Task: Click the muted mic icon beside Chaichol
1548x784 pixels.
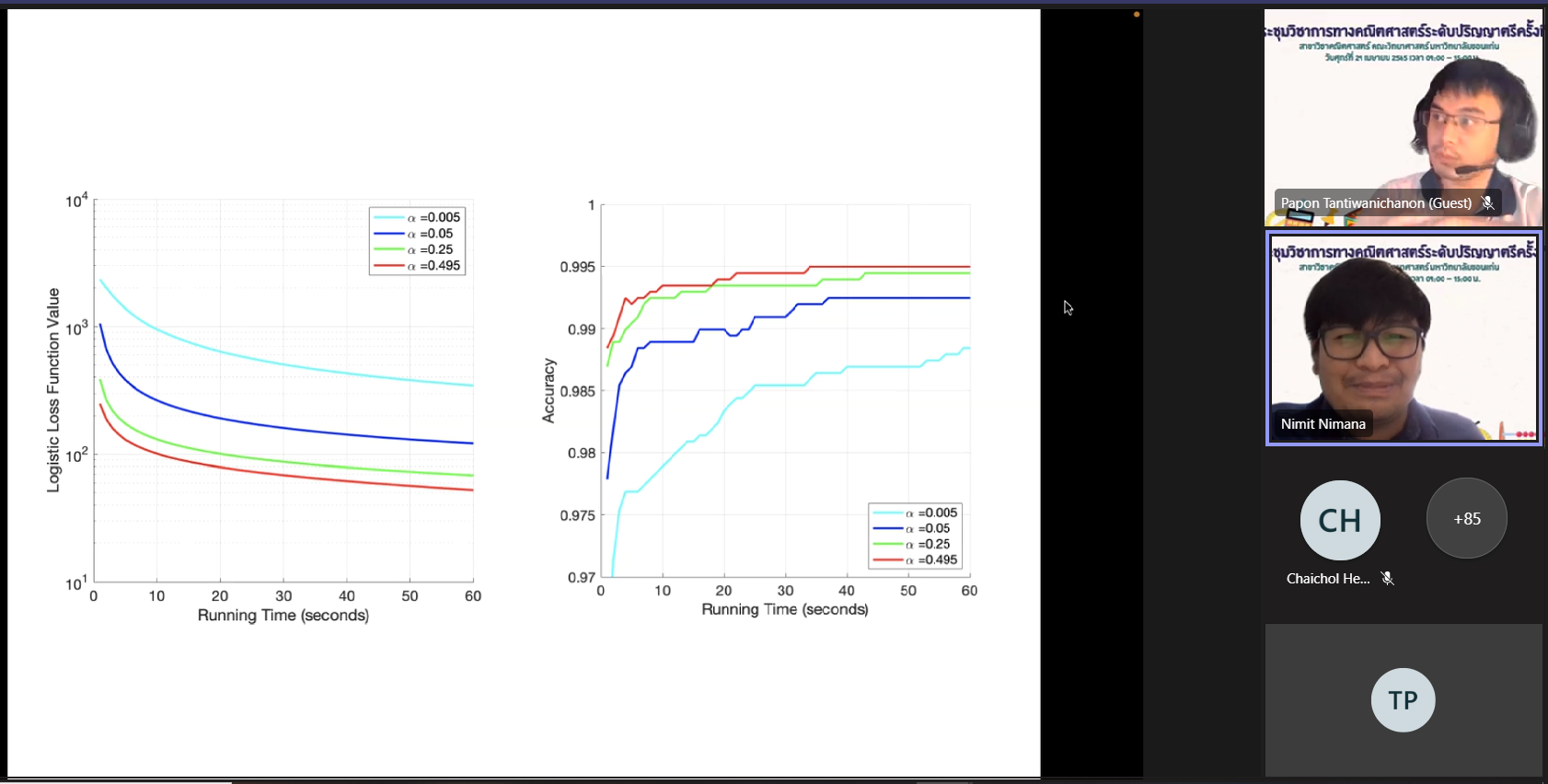Action: click(1387, 579)
